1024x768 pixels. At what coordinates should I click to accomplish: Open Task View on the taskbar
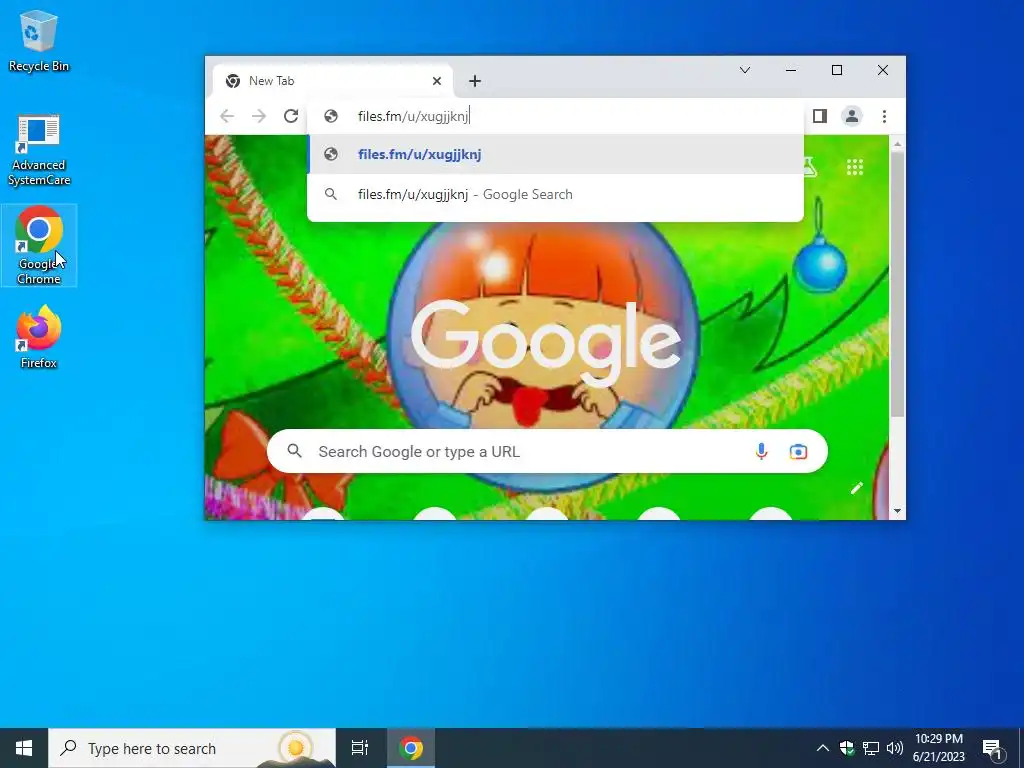pyautogui.click(x=360, y=748)
